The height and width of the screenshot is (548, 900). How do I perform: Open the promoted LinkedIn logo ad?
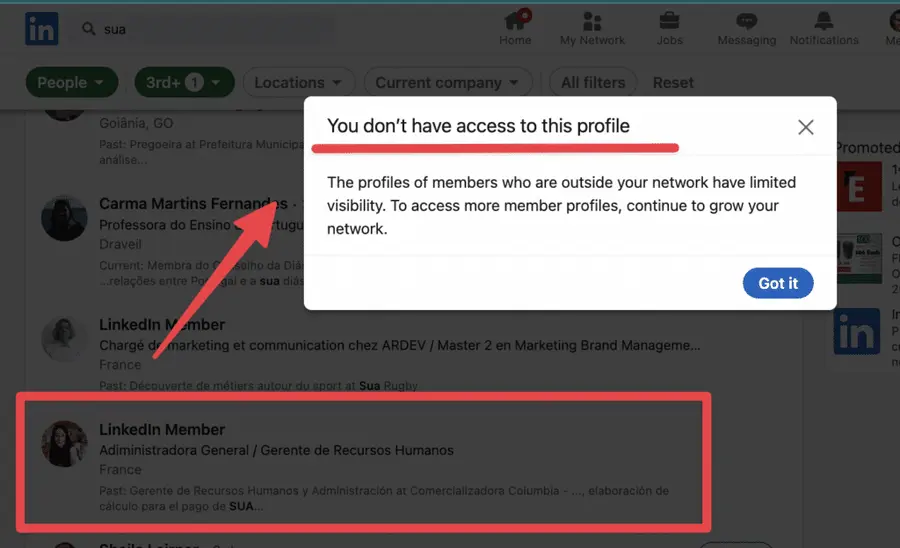857,331
